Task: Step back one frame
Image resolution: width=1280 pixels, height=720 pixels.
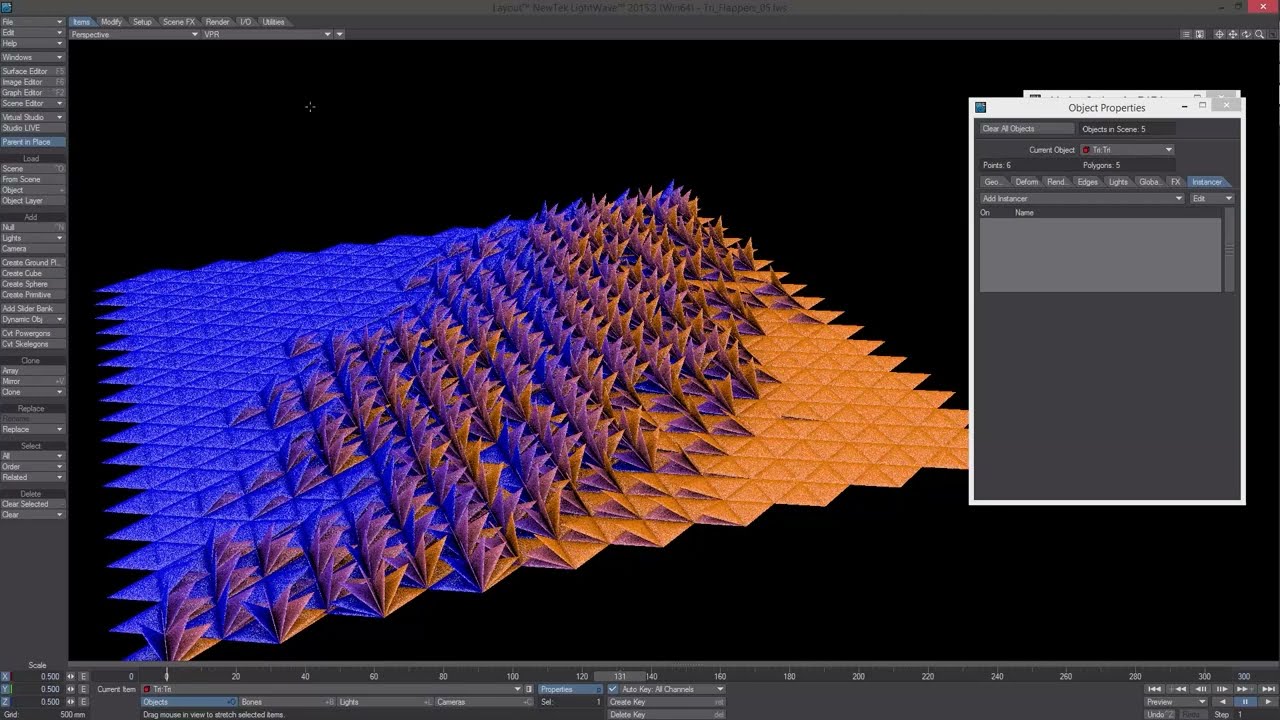Action: (x=1200, y=689)
